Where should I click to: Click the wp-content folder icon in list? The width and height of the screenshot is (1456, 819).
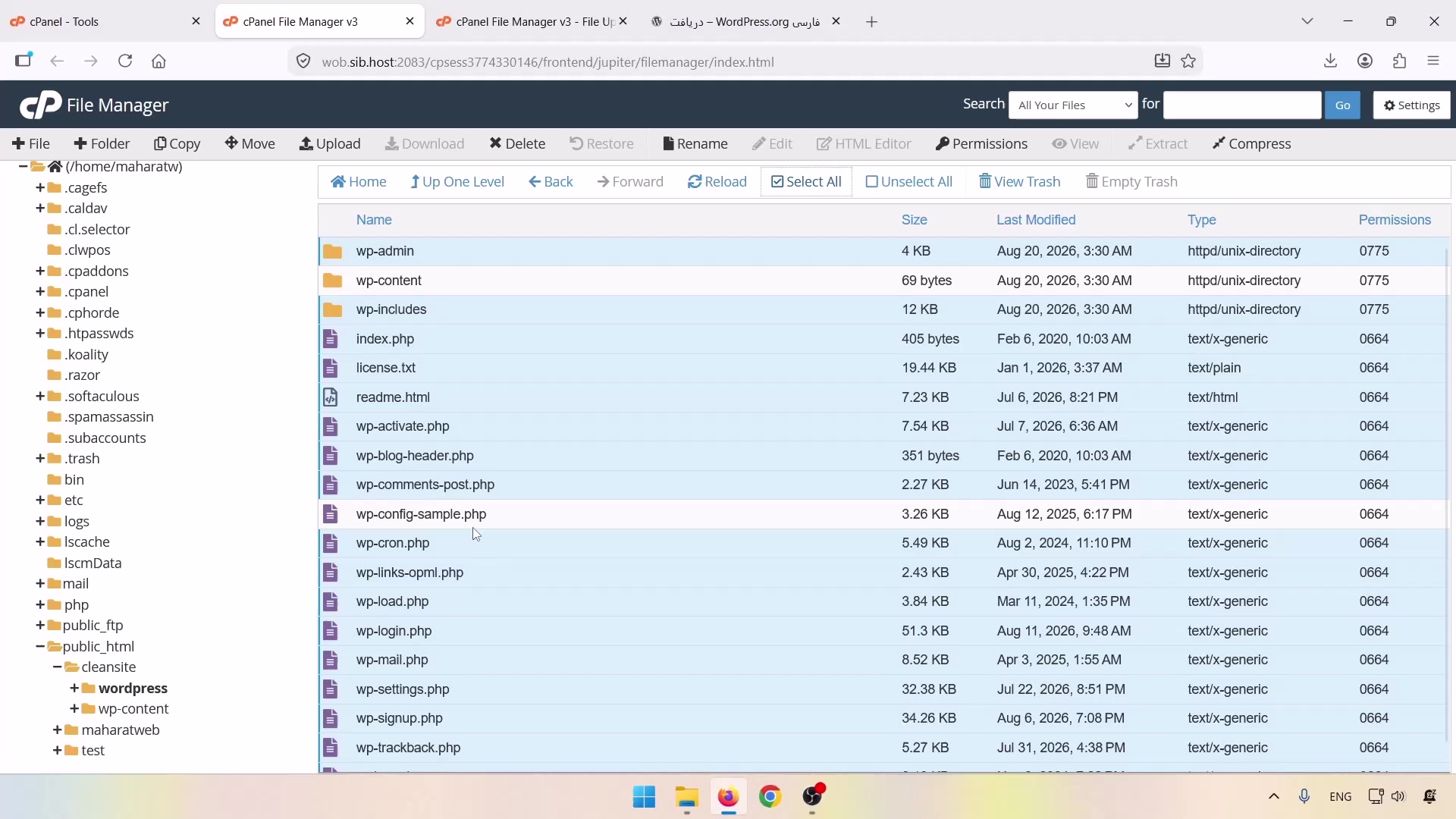[332, 281]
